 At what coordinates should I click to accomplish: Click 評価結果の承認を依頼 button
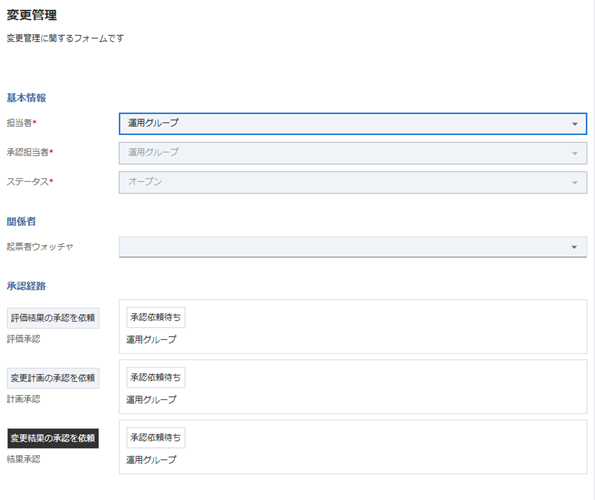(53, 318)
